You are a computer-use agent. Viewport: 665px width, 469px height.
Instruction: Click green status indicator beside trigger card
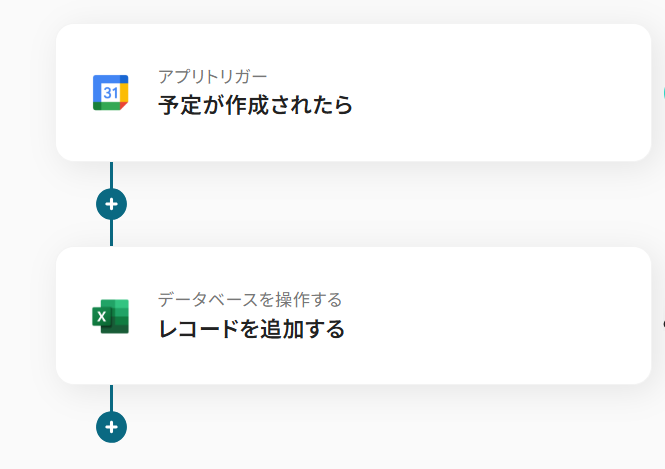[663, 93]
